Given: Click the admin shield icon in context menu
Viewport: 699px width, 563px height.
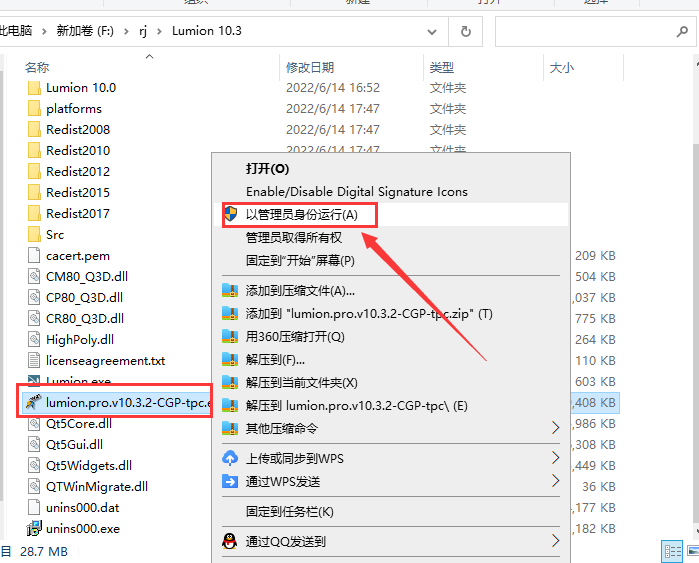Looking at the screenshot, I should pyautogui.click(x=230, y=214).
